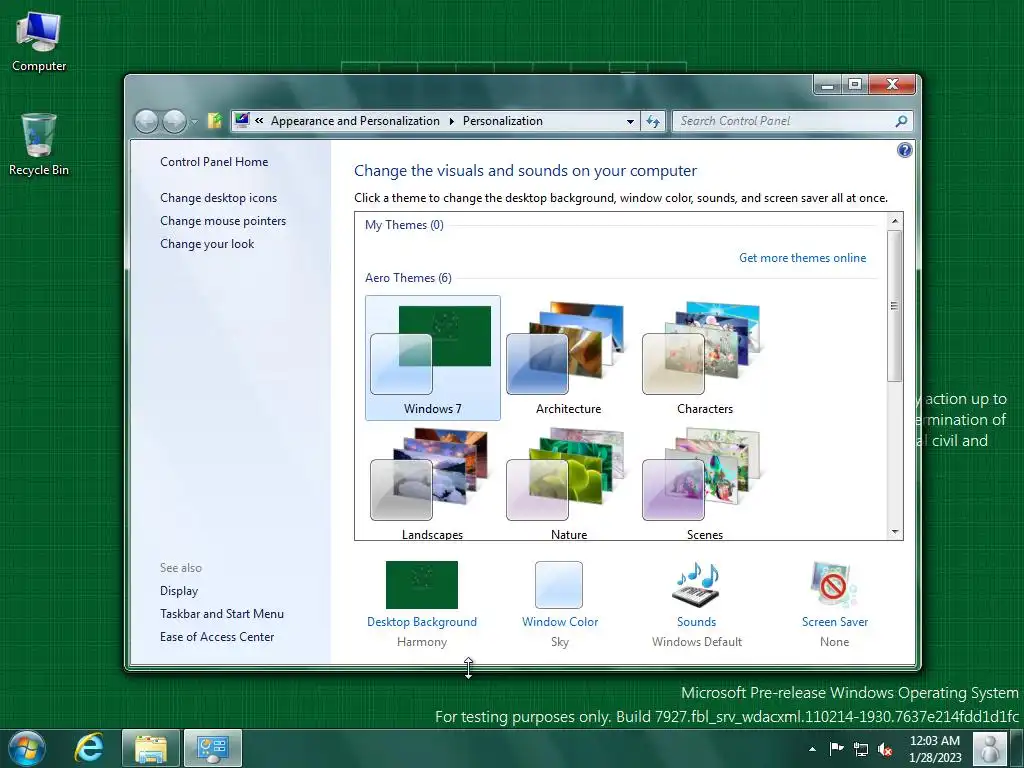Open Windows Explorer taskbar icon
The height and width of the screenshot is (768, 1024).
(x=150, y=748)
